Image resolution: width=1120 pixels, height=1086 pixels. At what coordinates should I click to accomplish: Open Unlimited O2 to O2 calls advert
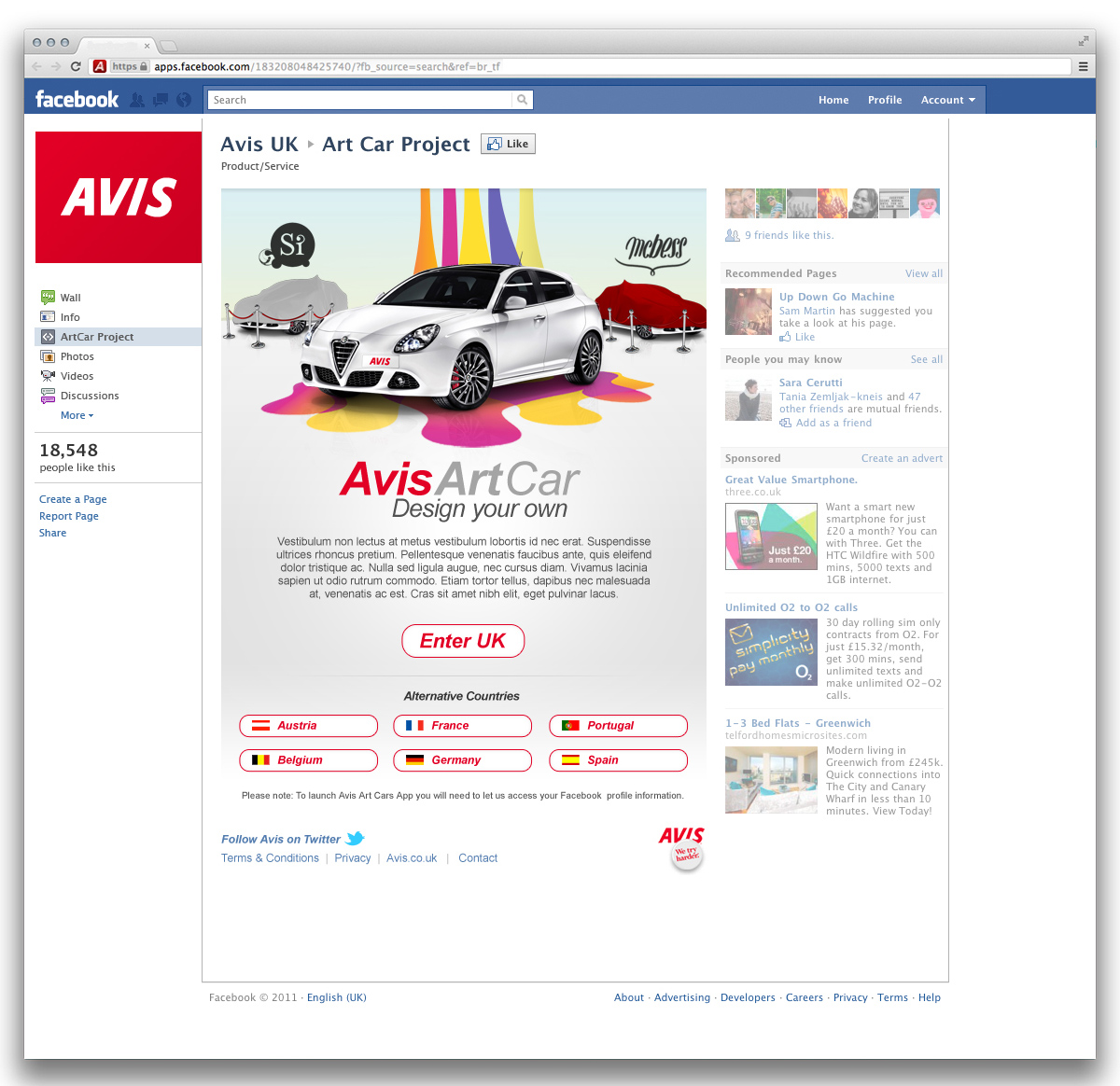pos(791,607)
